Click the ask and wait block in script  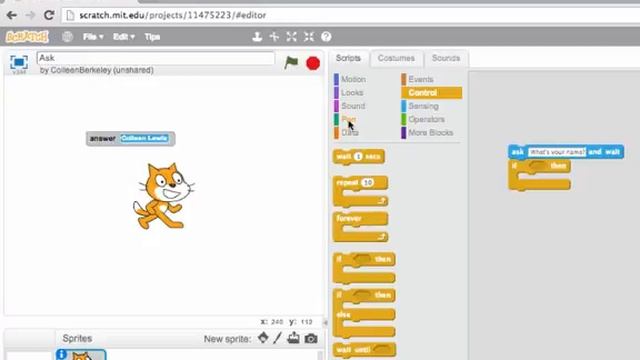click(x=566, y=152)
